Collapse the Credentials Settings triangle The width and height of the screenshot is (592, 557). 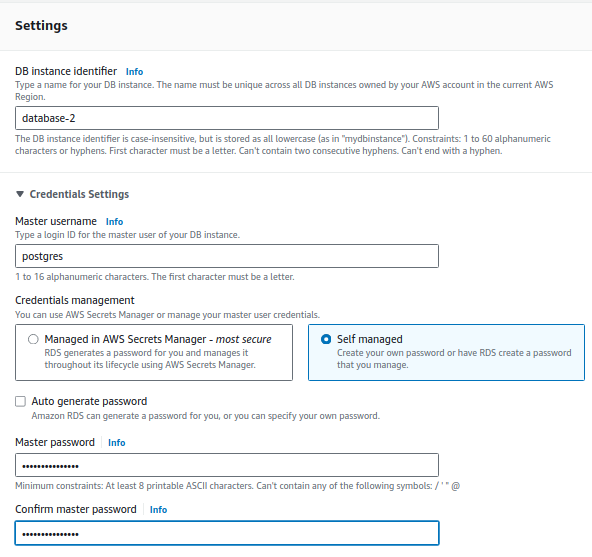tap(20, 194)
